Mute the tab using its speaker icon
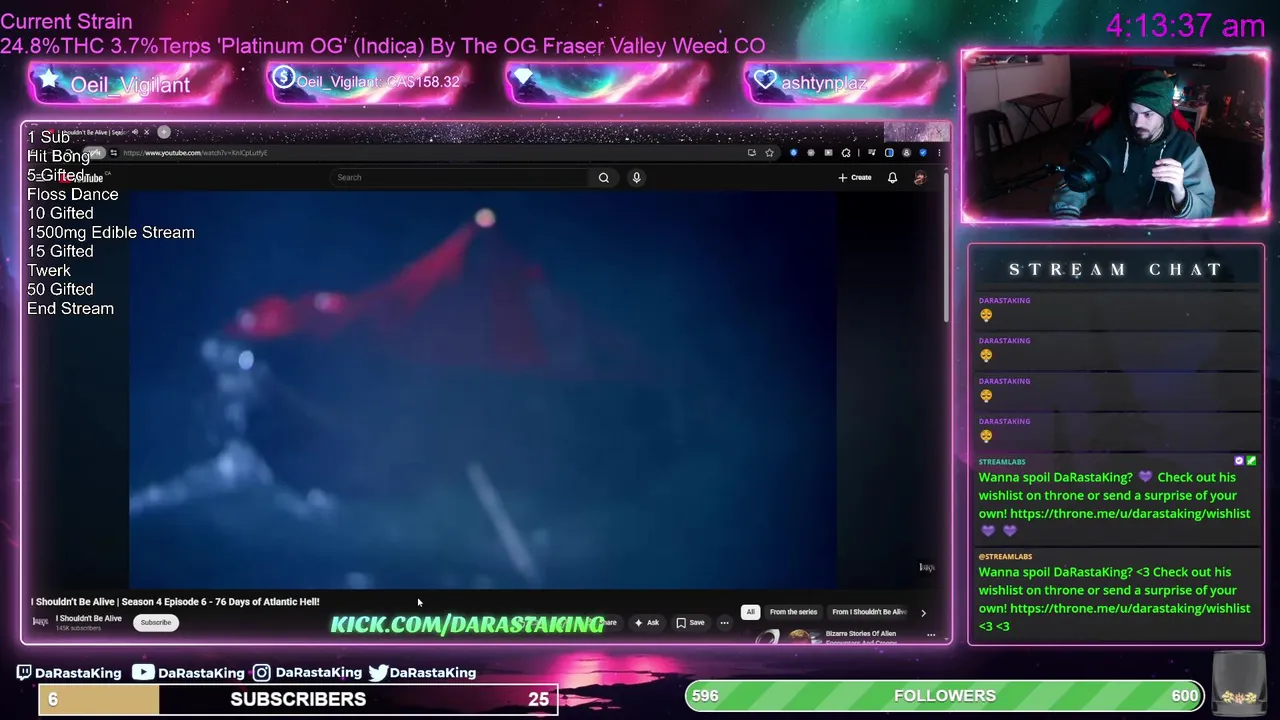Viewport: 1280px width, 720px height. (x=135, y=132)
